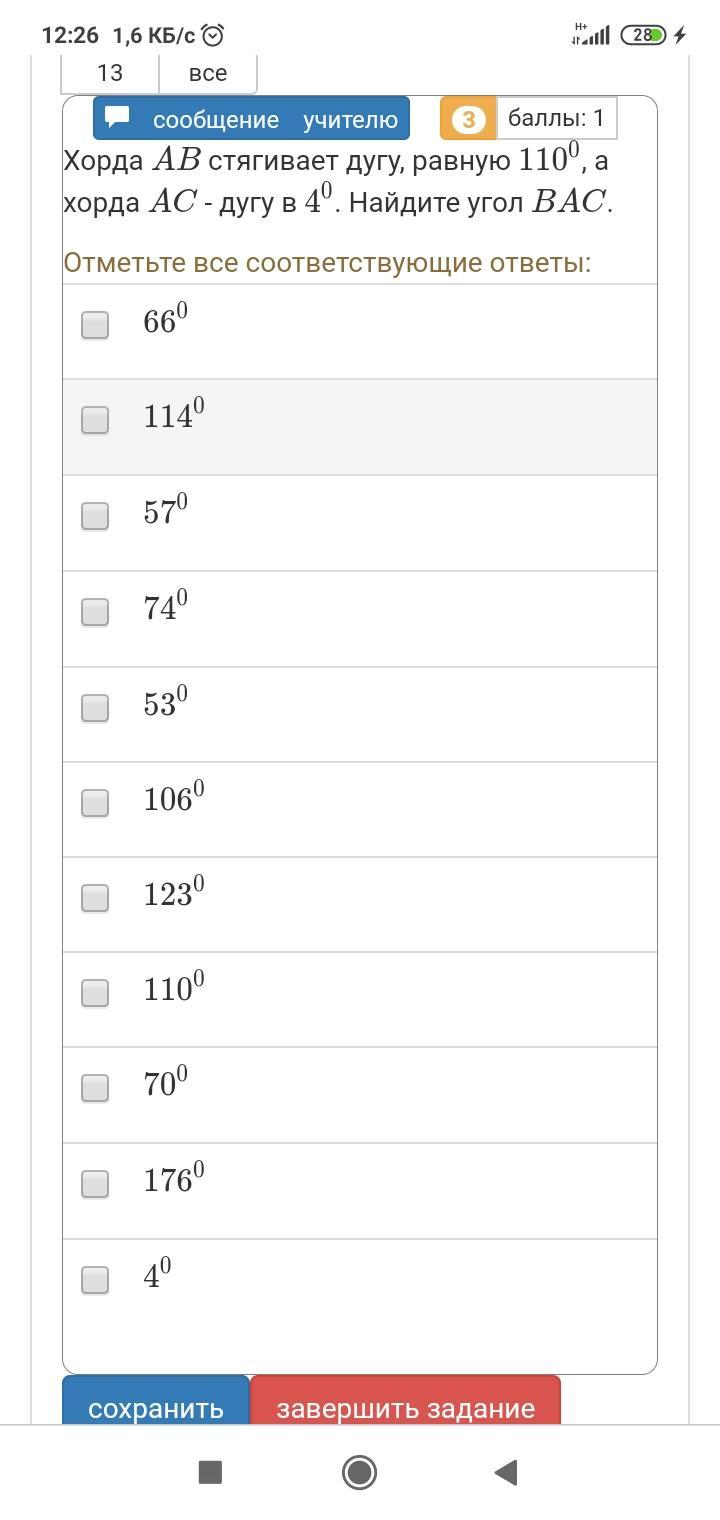Check the 66° answer checkbox
This screenshot has width=720, height=1520.
(x=95, y=325)
